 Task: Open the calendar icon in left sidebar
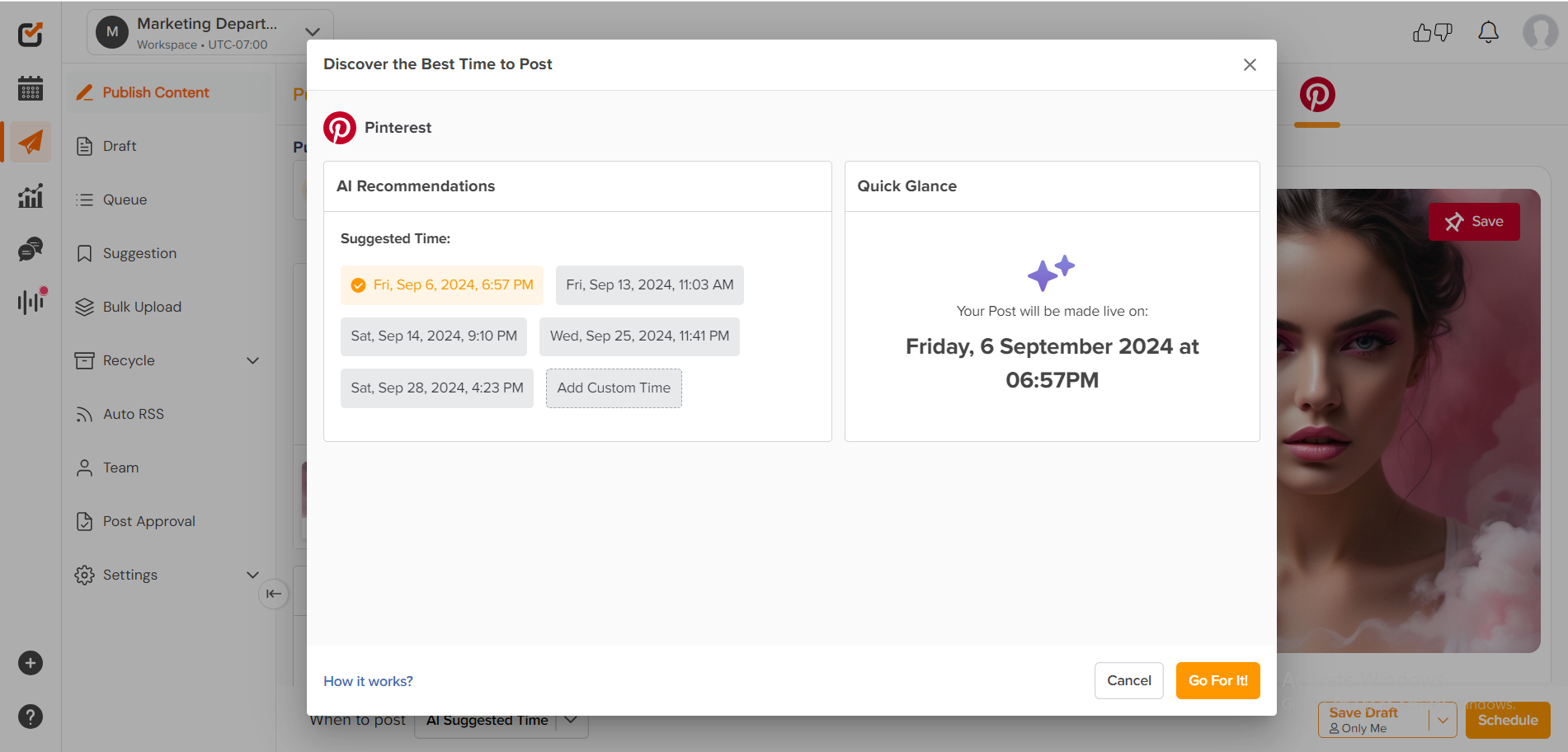(x=31, y=88)
